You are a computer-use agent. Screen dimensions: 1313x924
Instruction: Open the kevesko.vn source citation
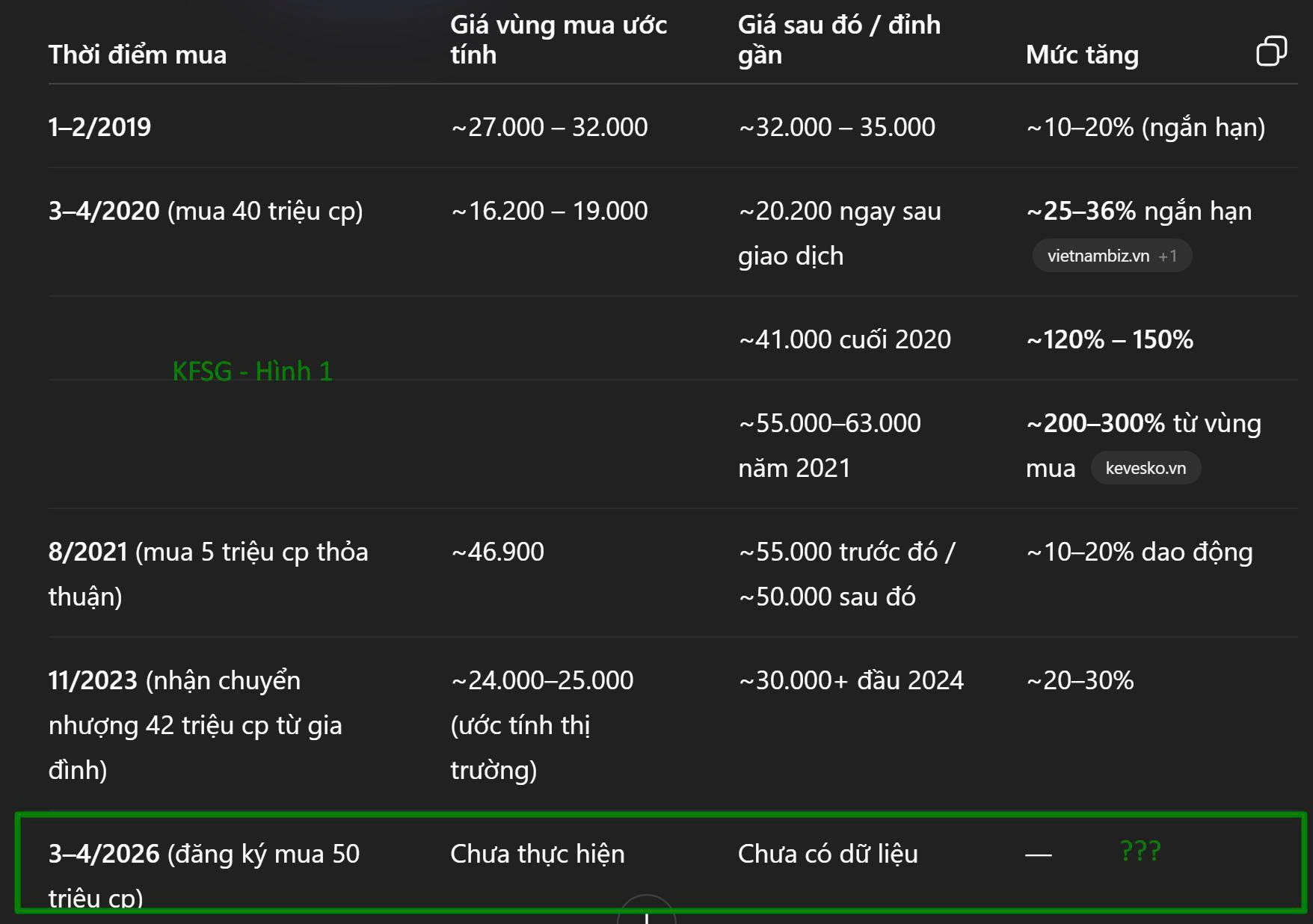pos(1145,468)
